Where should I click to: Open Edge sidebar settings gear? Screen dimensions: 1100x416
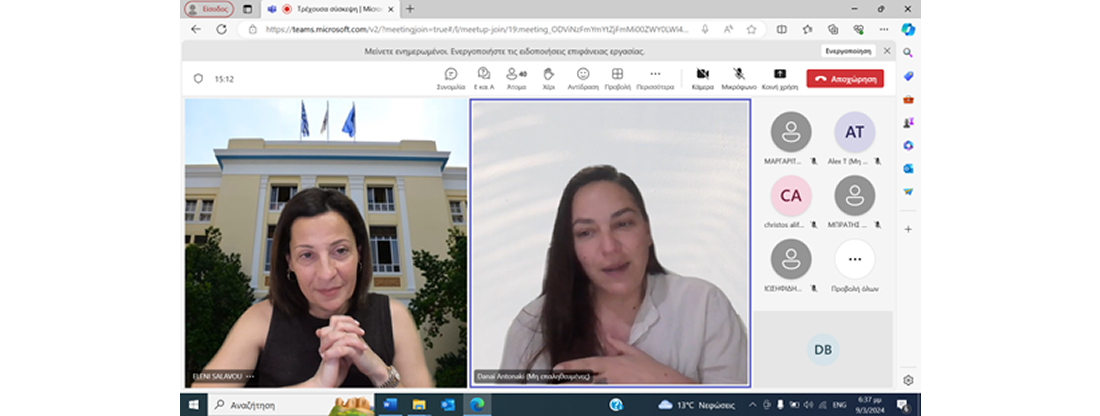pos(908,380)
